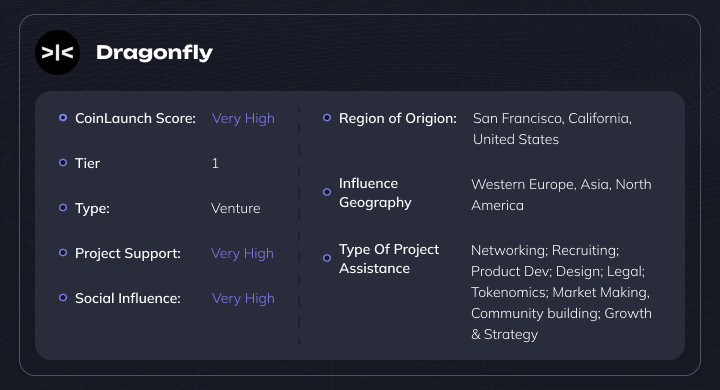Click the Tier value 1
Image resolution: width=720 pixels, height=390 pixels.
coord(215,163)
